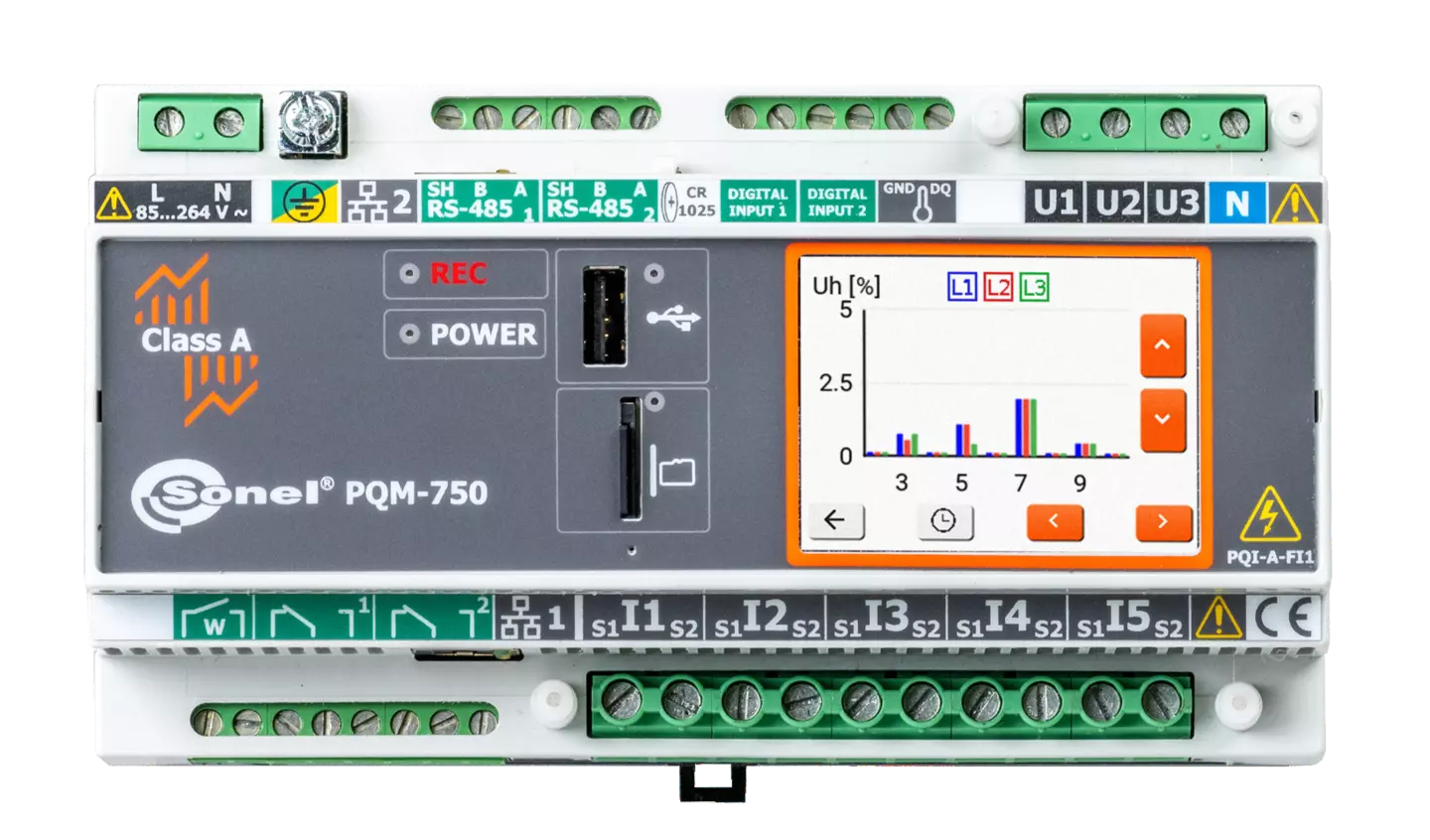Click the warning triangle by L N supply

tap(113, 204)
